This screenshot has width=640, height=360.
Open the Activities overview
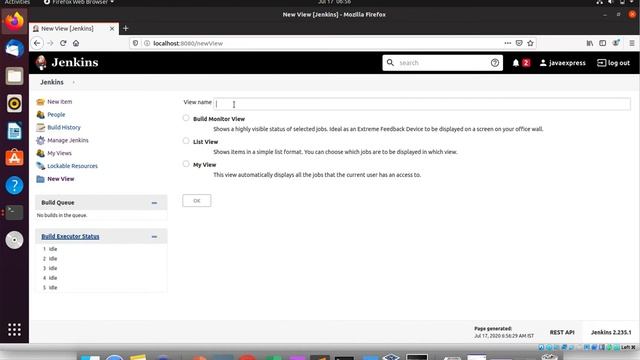coord(17,2)
